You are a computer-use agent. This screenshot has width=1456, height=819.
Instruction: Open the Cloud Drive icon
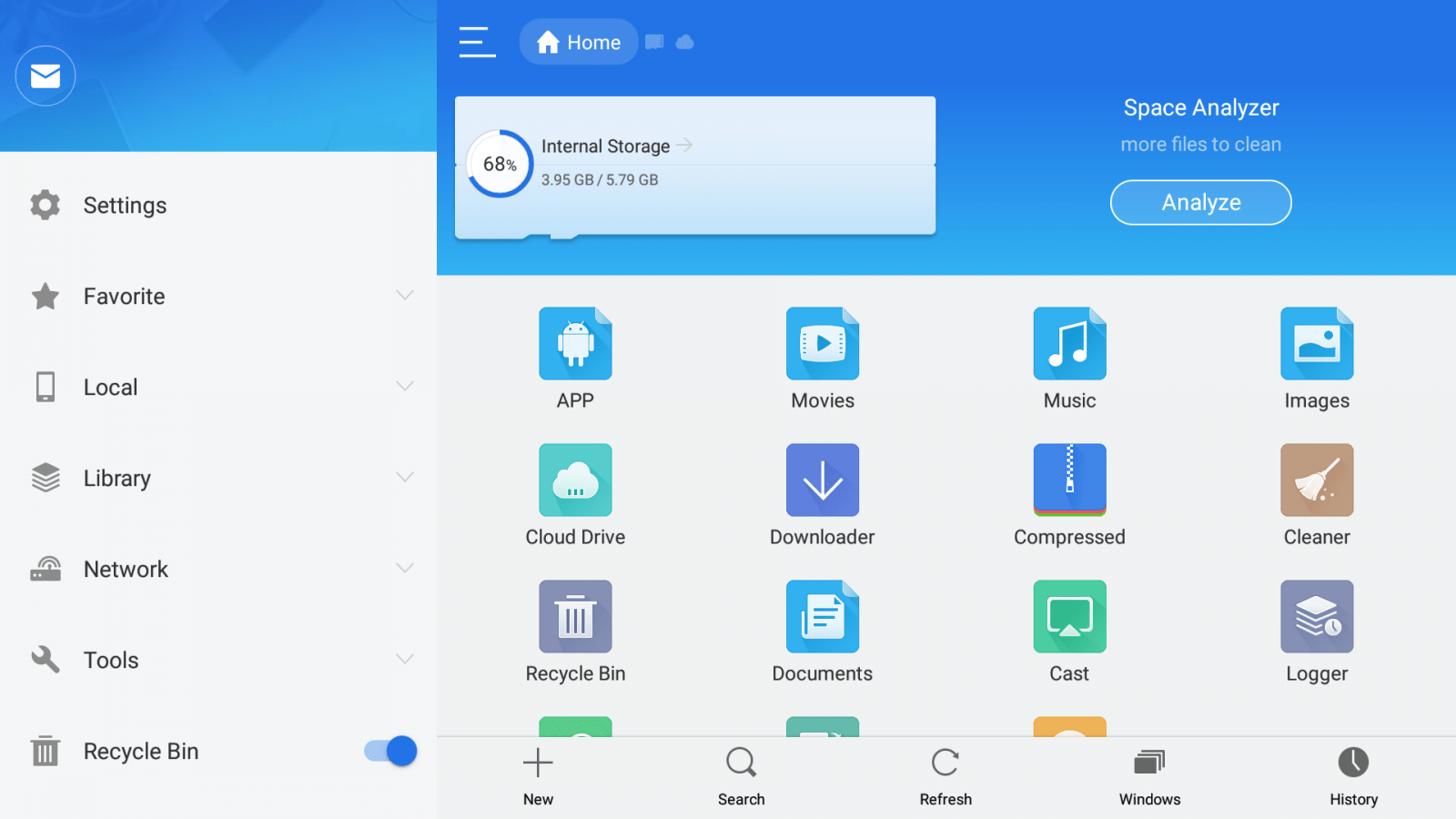point(575,480)
